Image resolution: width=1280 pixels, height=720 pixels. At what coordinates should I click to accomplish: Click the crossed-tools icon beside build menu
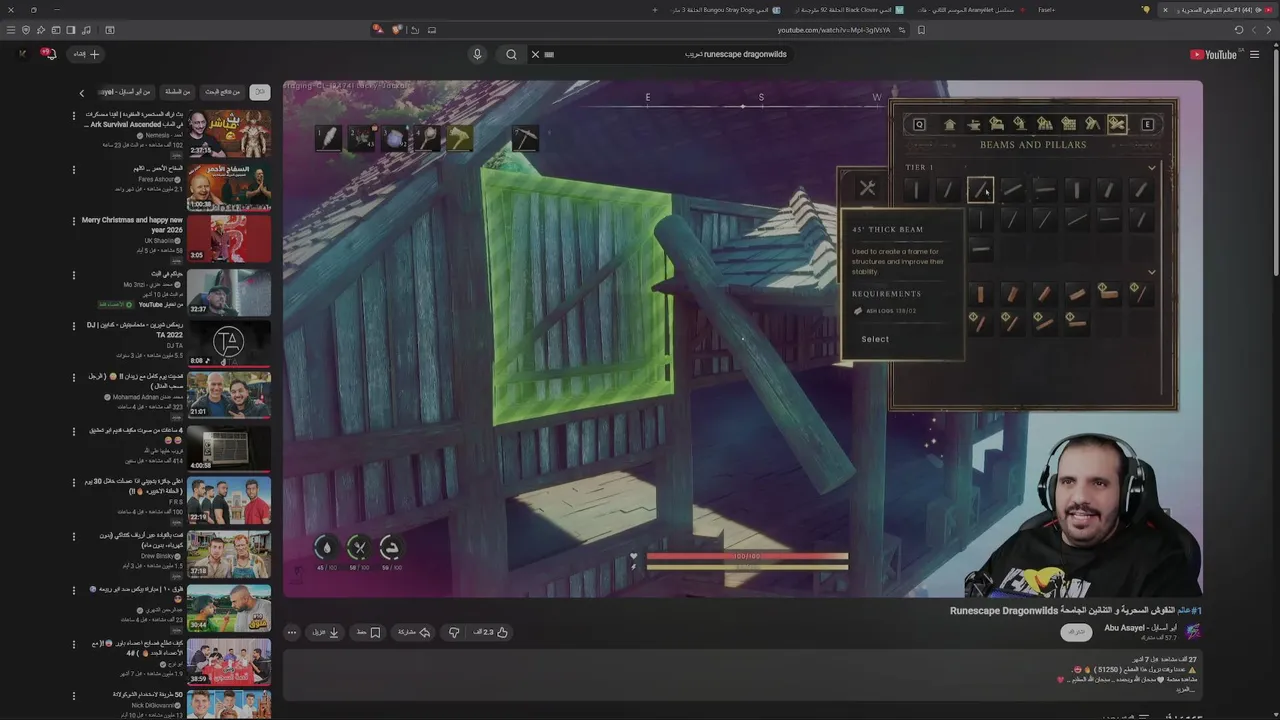(866, 187)
